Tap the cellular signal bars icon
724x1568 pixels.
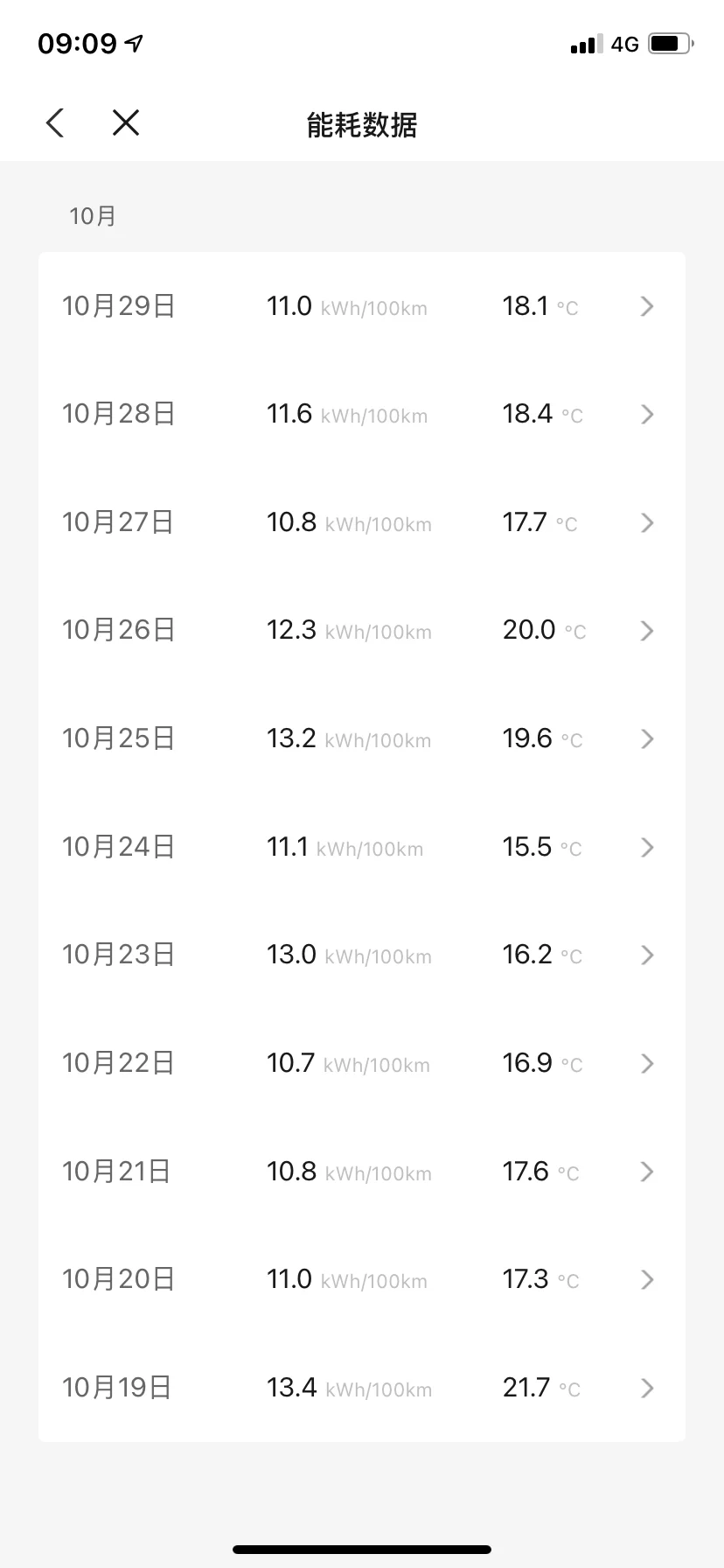(x=586, y=45)
